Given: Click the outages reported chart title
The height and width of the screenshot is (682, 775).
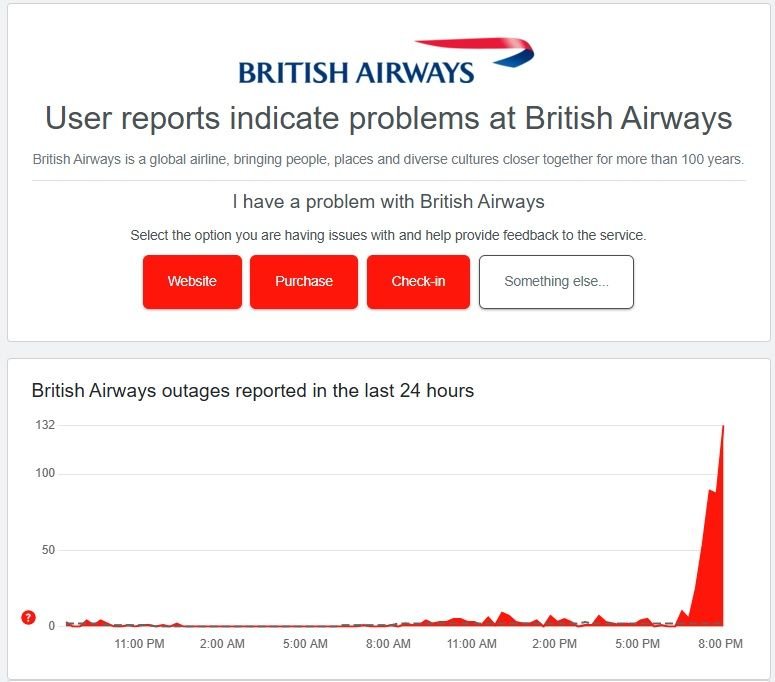Looking at the screenshot, I should (253, 390).
